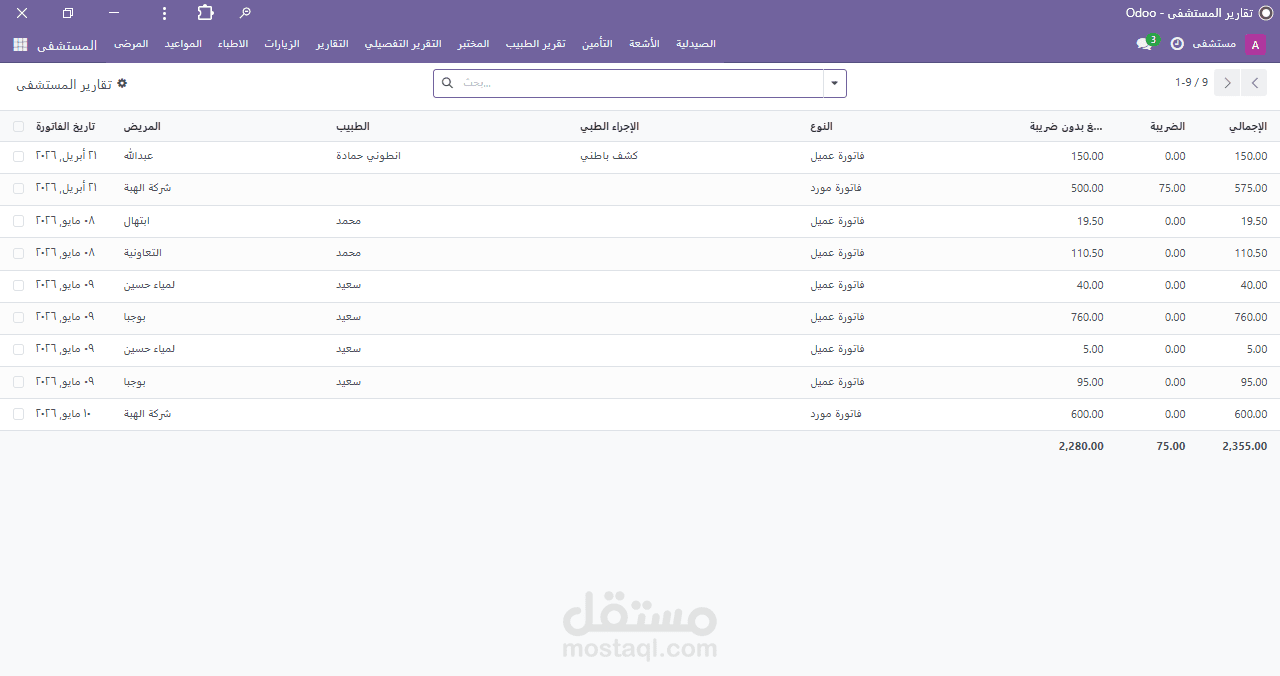
Task: Click the pager range '1-9 / 9'
Action: 1191,83
